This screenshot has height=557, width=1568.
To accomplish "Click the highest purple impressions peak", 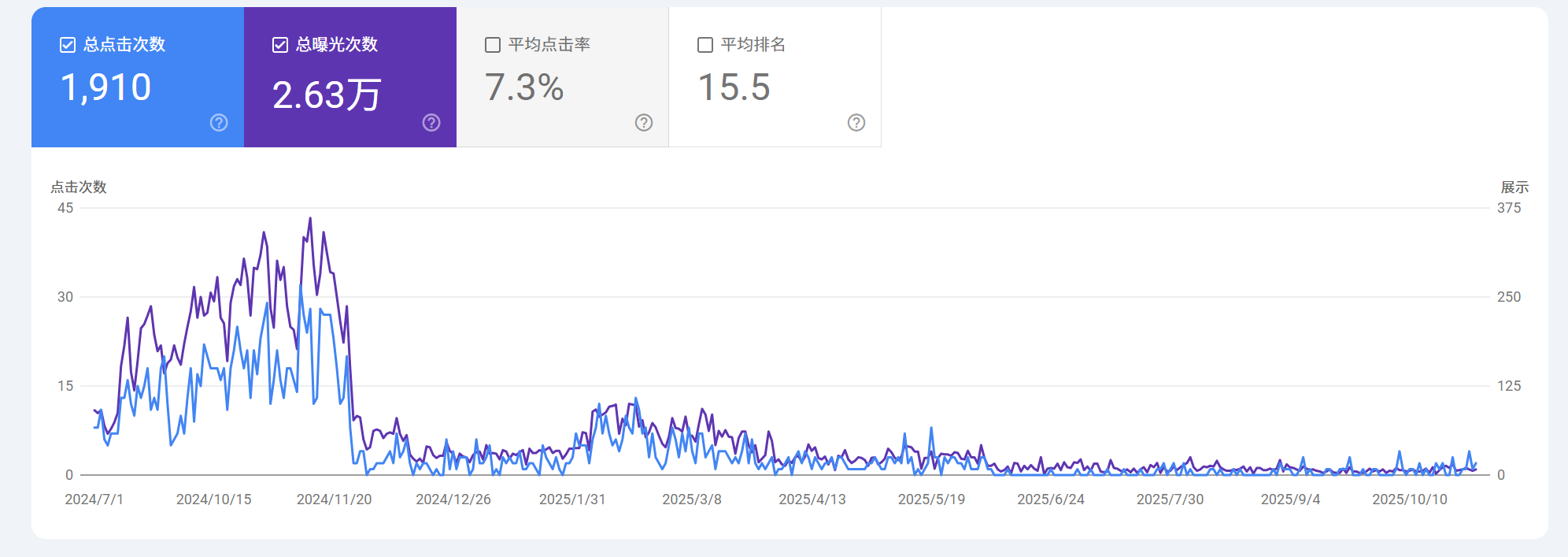I will [310, 219].
